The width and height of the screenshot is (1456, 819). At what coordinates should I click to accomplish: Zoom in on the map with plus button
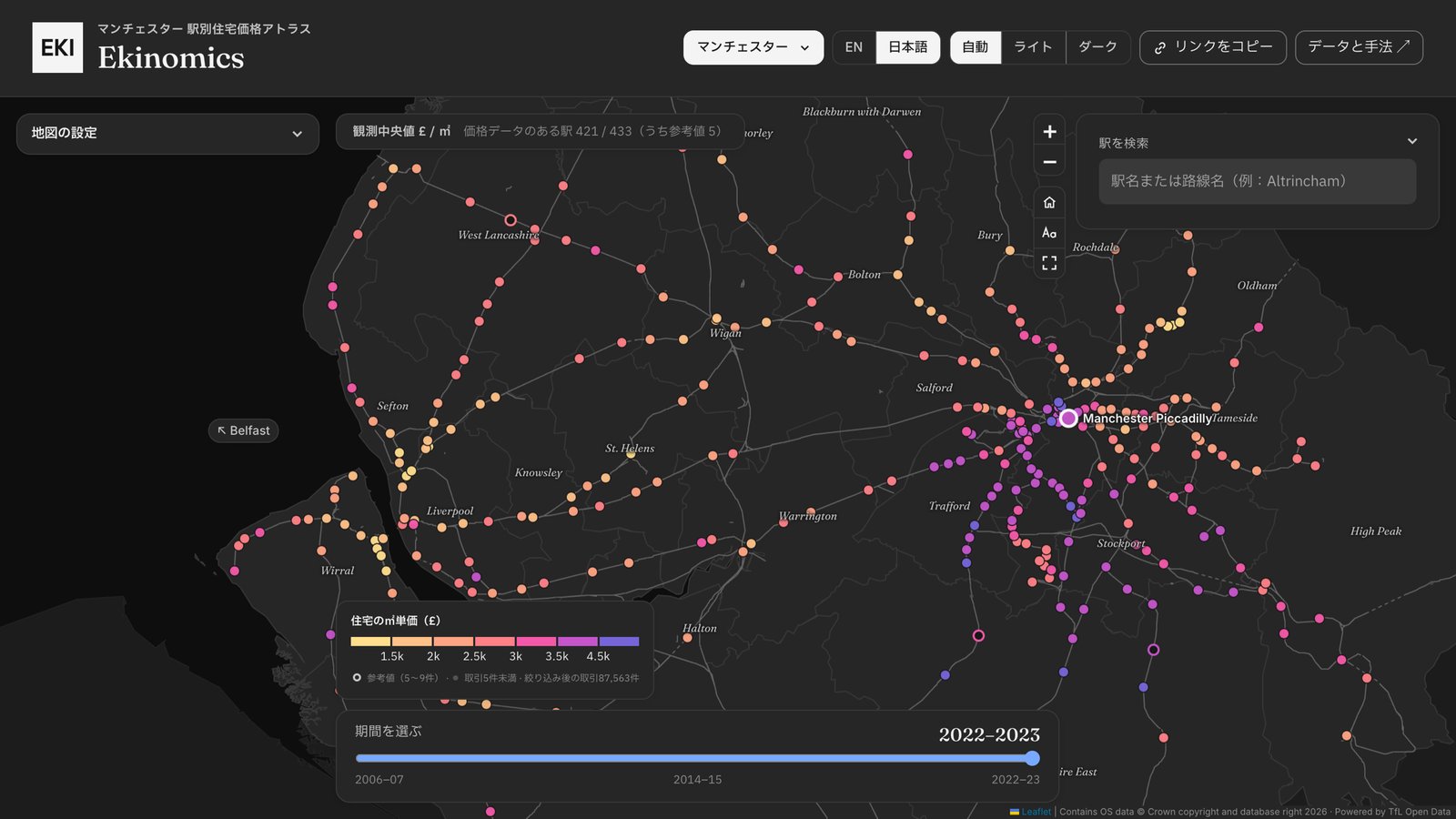1049,132
